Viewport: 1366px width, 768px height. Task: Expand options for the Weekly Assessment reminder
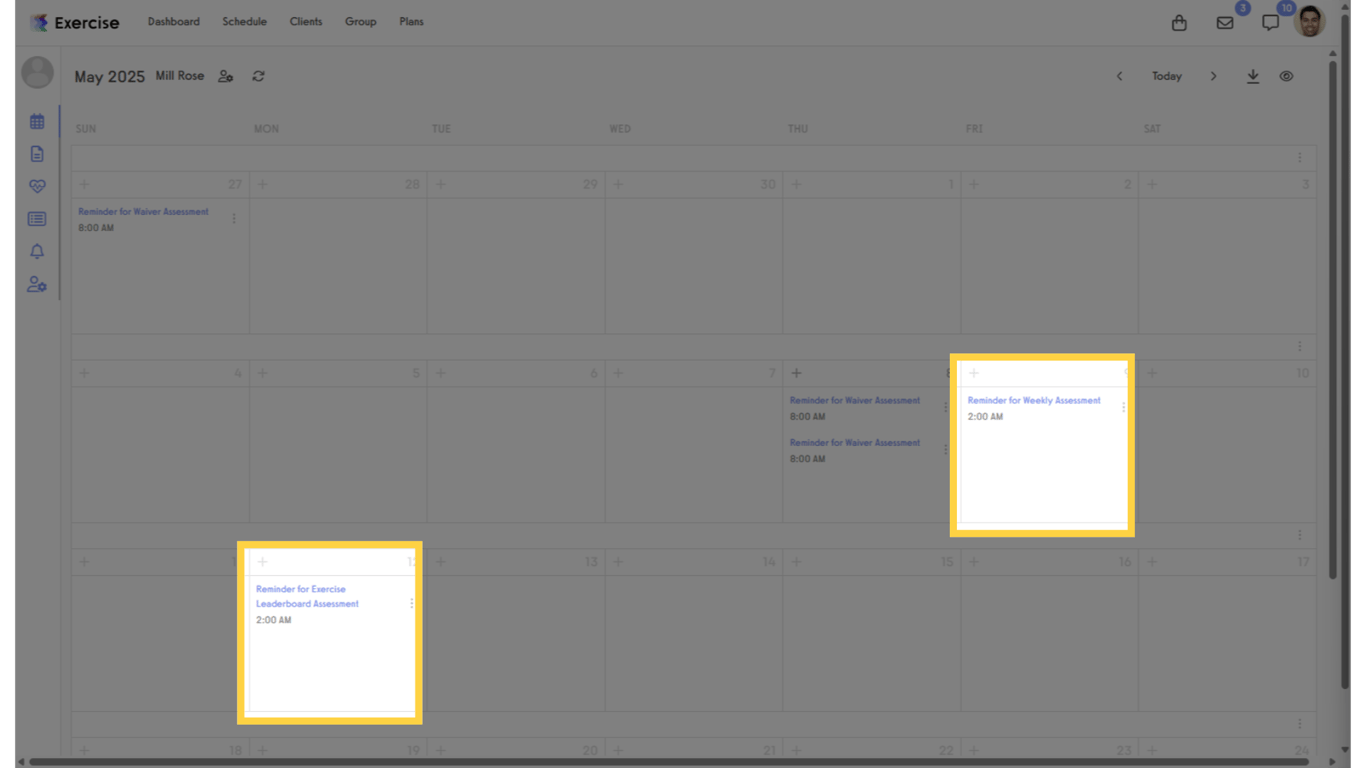tap(1122, 407)
